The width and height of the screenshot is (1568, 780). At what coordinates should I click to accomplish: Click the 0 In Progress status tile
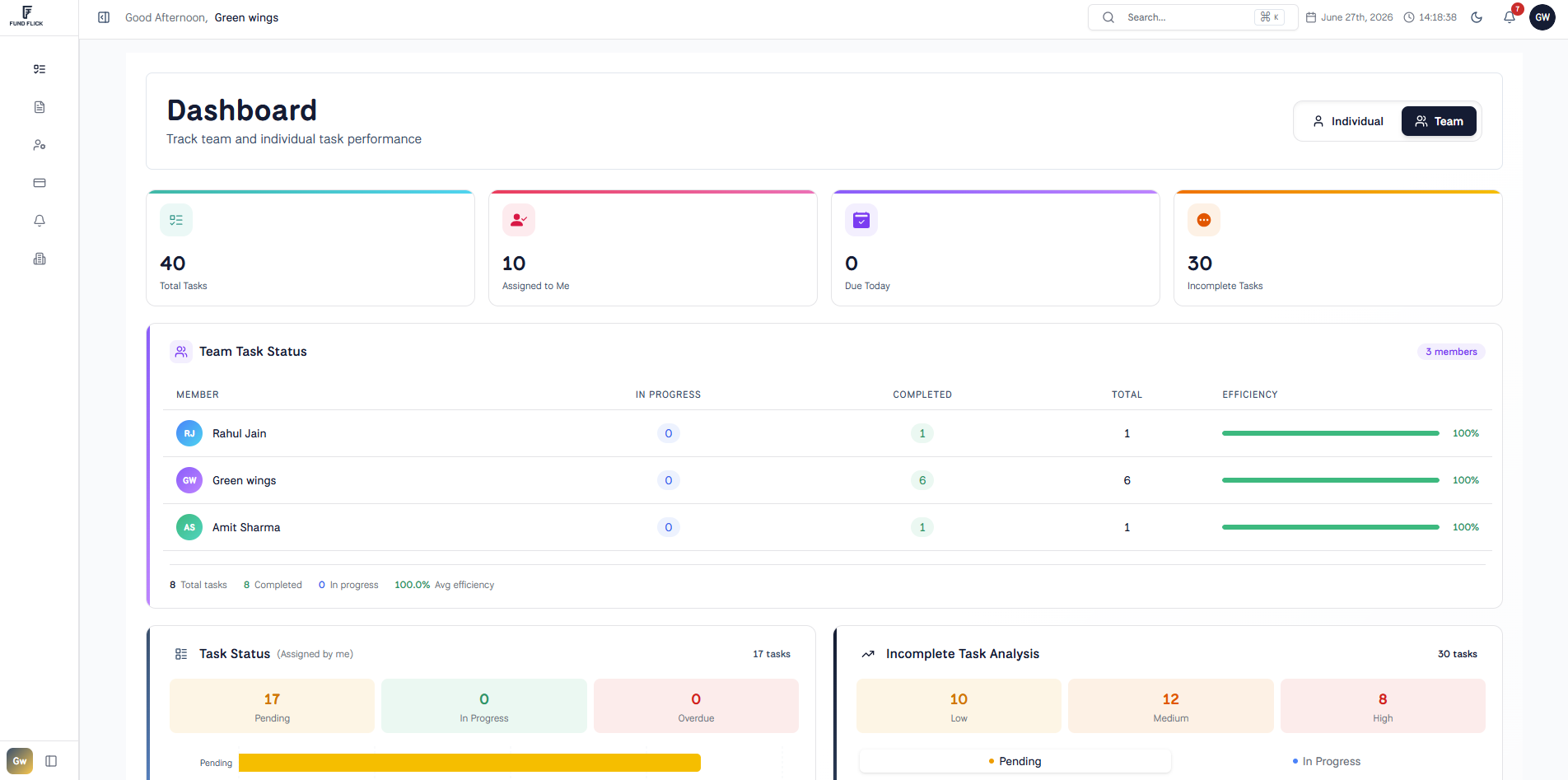[484, 706]
